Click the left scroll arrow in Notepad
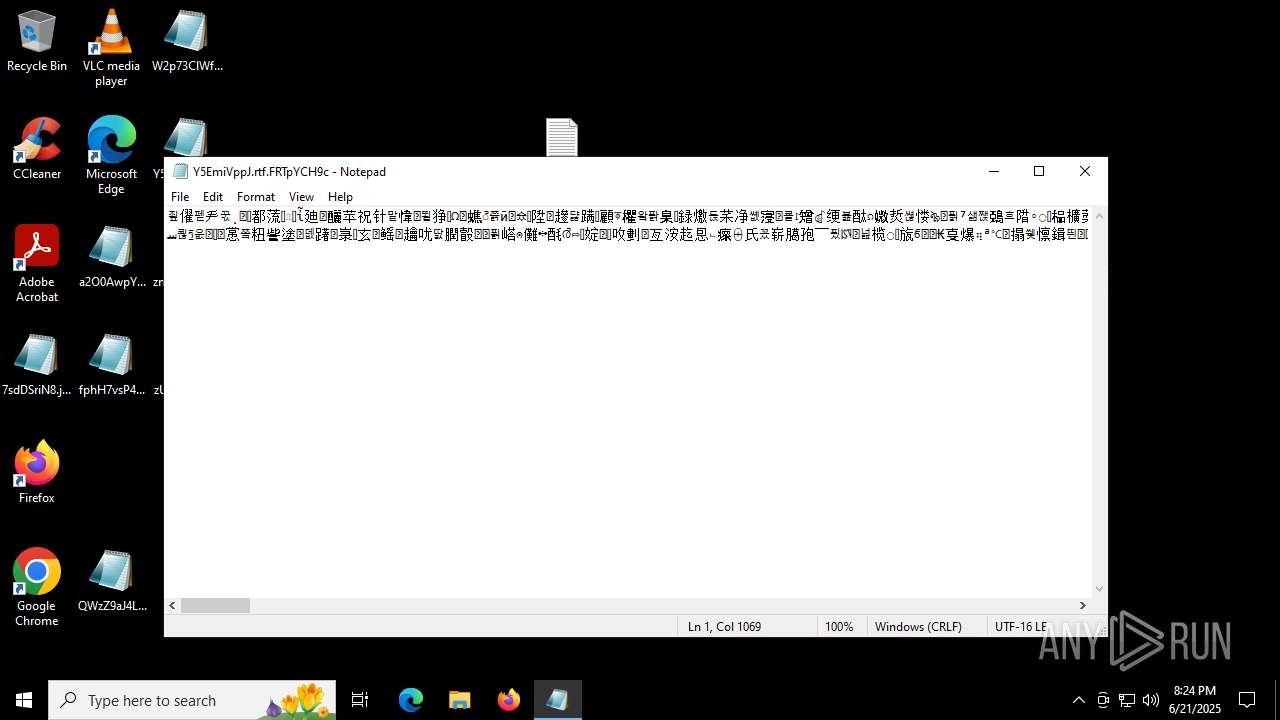1280x720 pixels. click(x=173, y=605)
